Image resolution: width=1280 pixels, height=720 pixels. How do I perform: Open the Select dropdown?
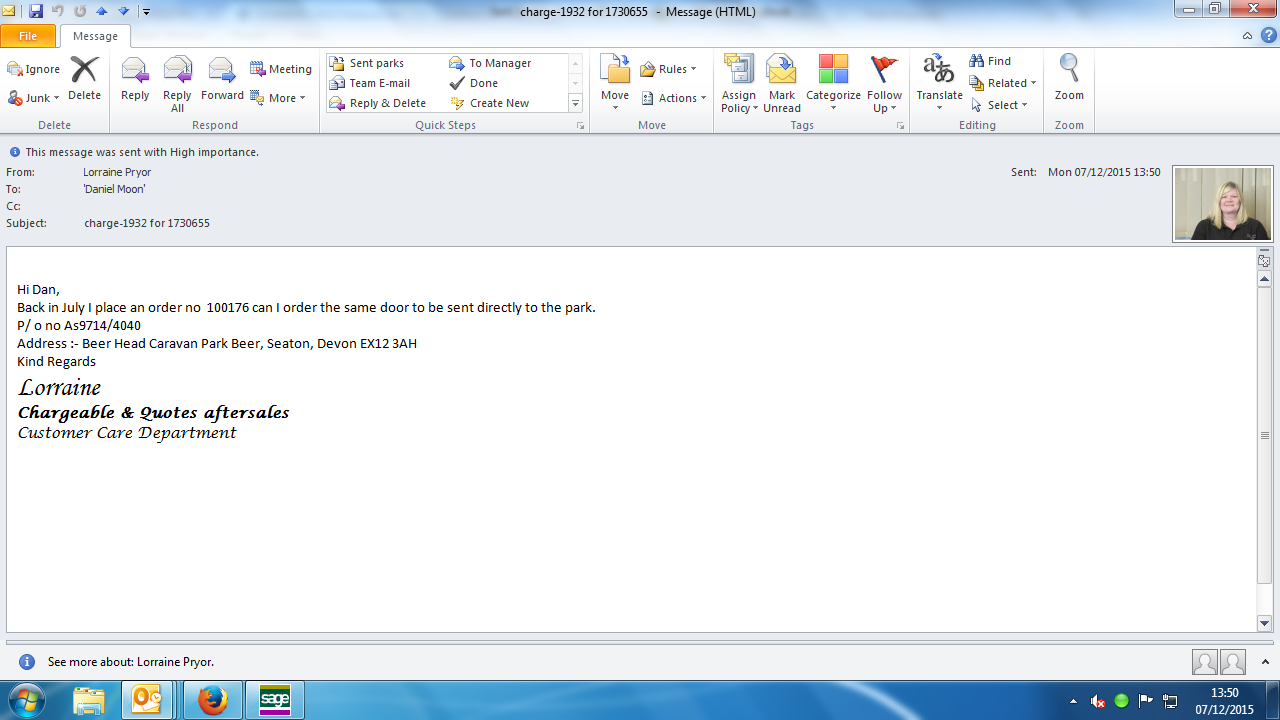click(x=998, y=105)
